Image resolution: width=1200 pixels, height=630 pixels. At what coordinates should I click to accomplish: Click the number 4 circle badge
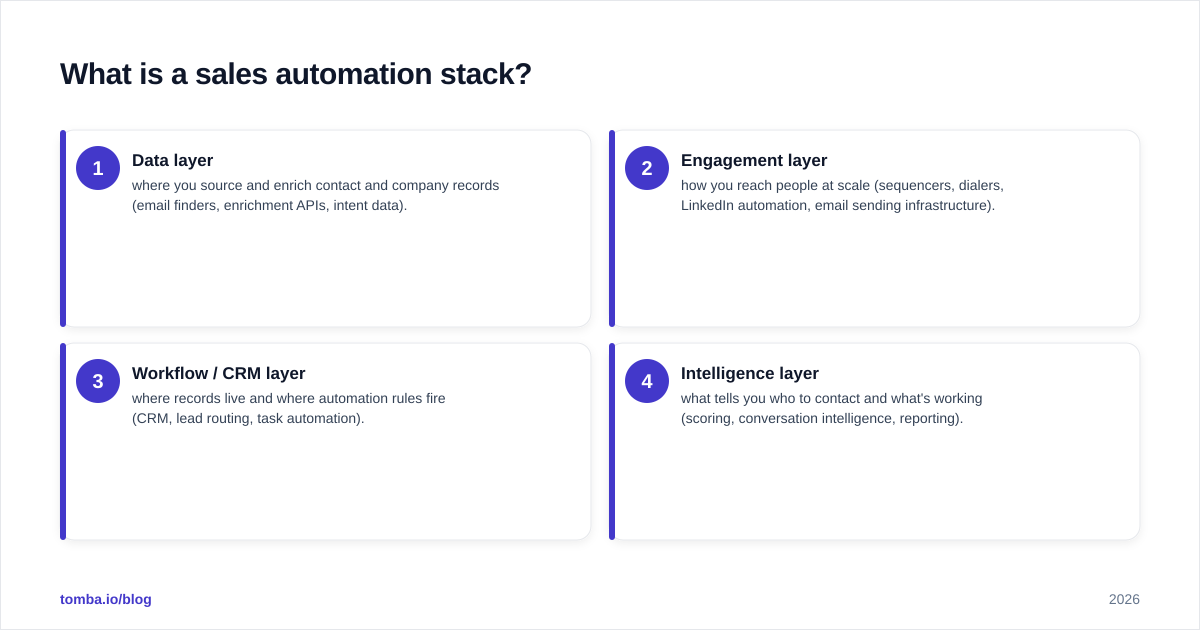[x=647, y=381]
